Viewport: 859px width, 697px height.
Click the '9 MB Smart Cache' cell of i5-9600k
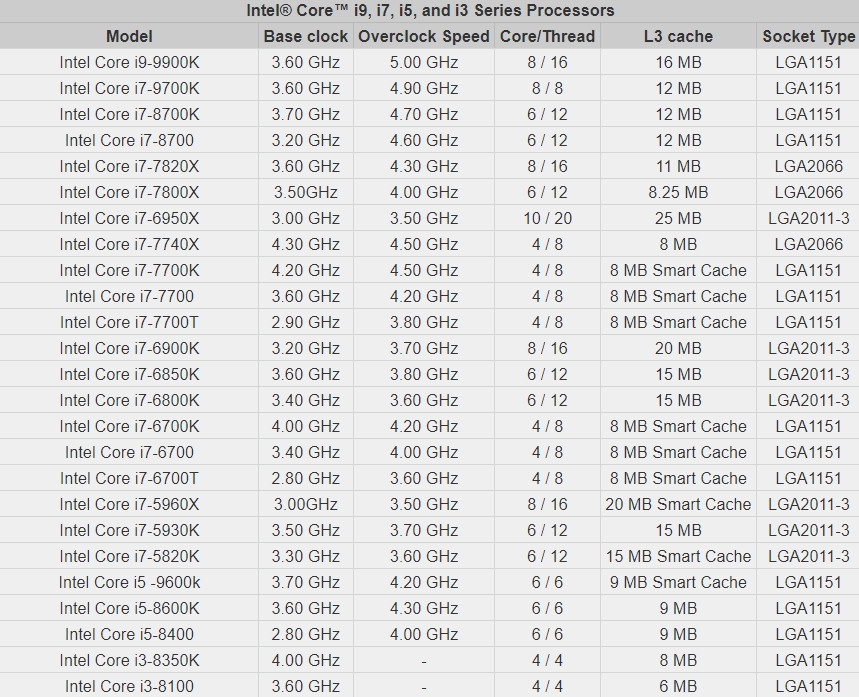tap(678, 582)
